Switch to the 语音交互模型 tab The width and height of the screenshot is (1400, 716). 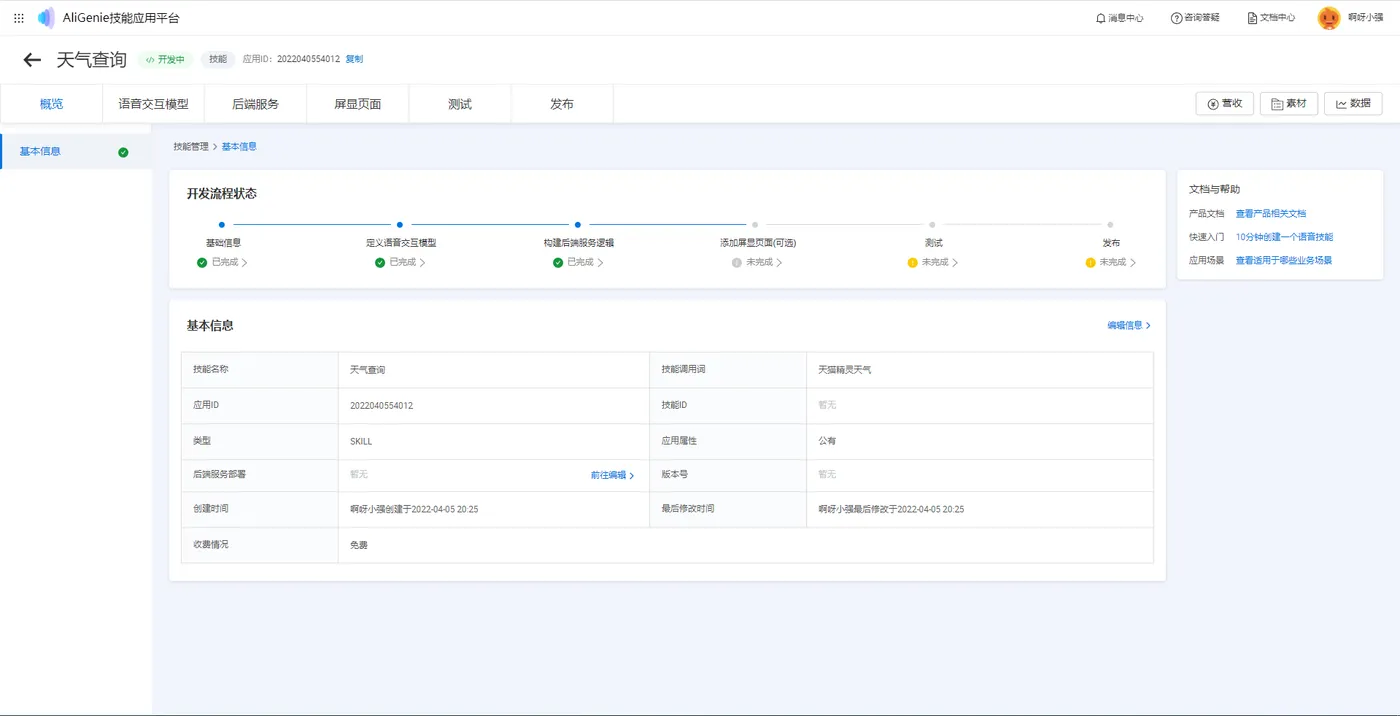(x=153, y=104)
